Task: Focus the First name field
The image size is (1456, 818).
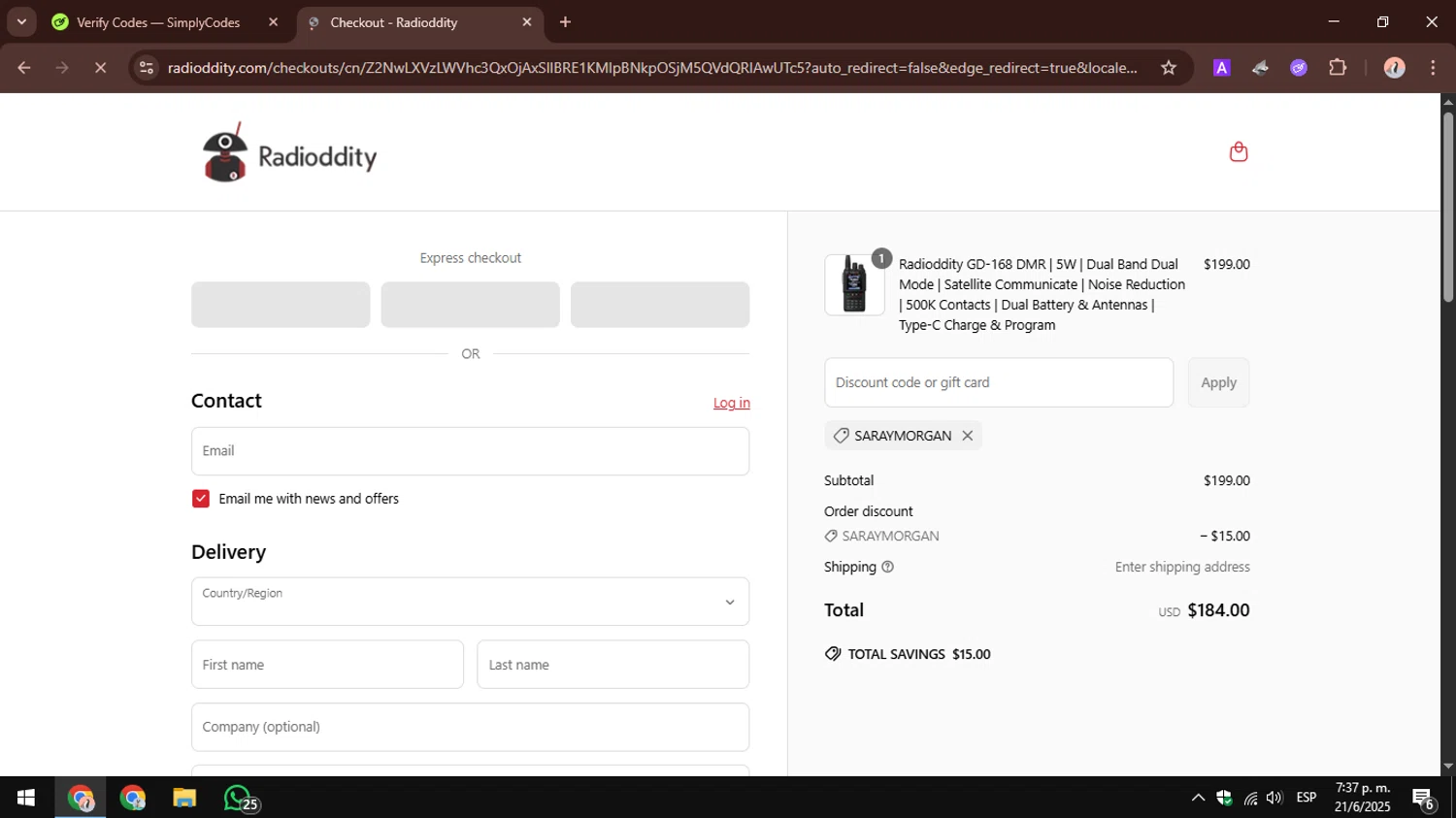Action: coord(327,665)
